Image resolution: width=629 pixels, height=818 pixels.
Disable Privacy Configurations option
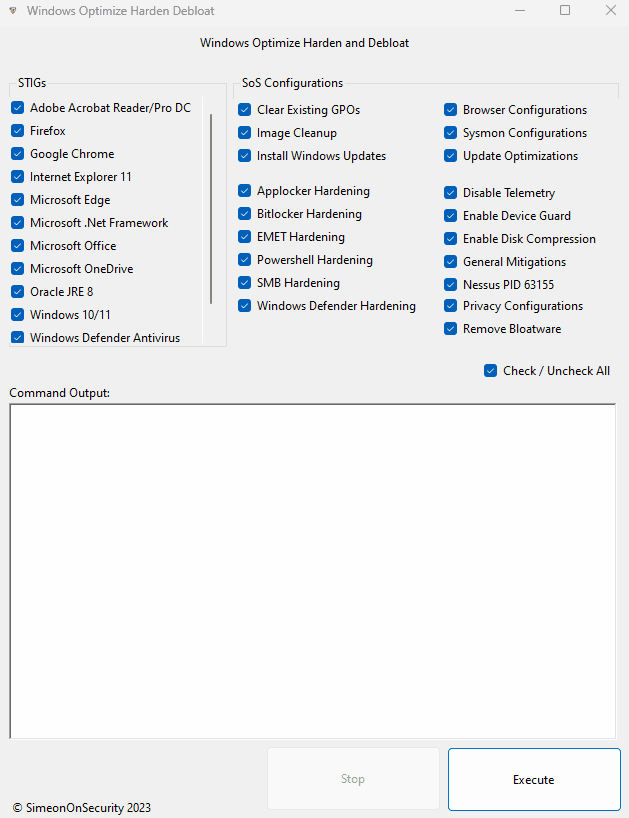click(451, 306)
